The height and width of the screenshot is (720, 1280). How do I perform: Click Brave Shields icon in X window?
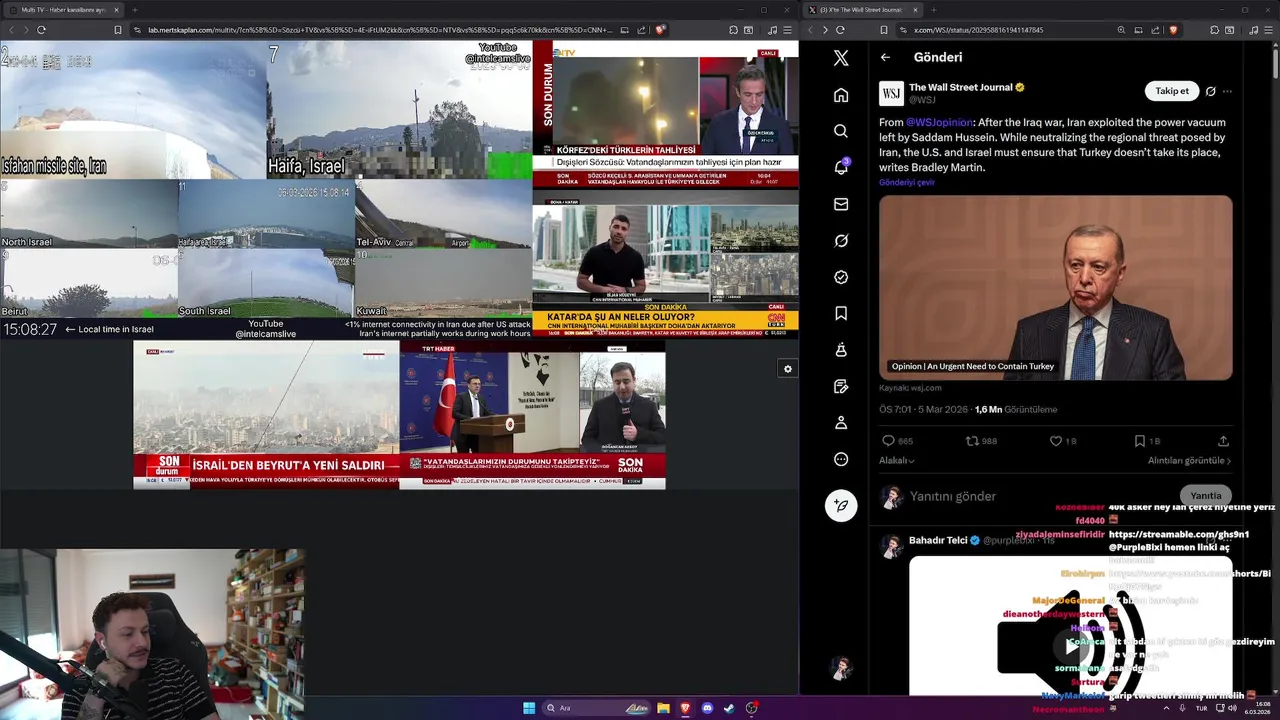1173,30
